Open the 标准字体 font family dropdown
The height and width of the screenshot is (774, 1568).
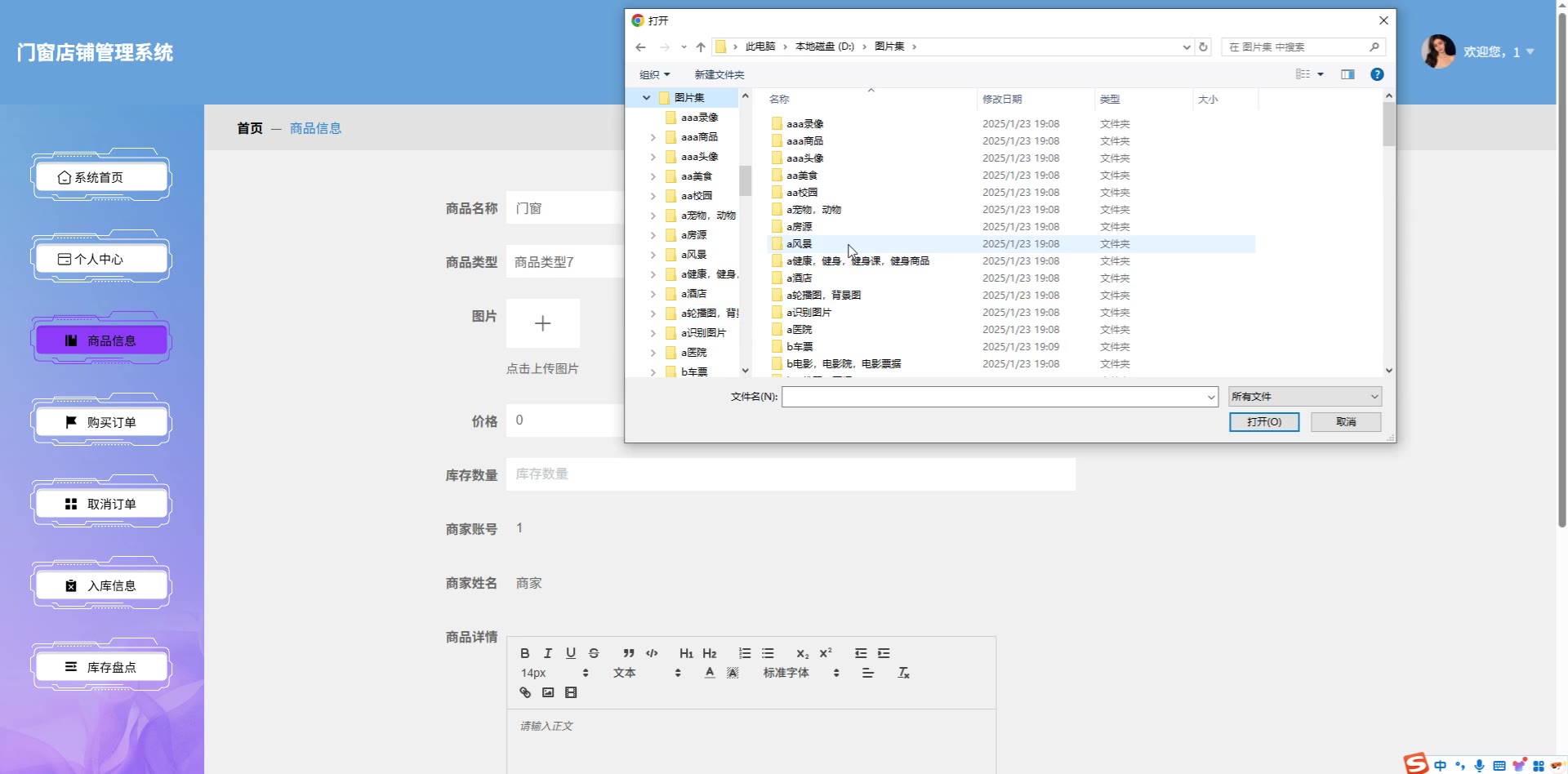(801, 673)
